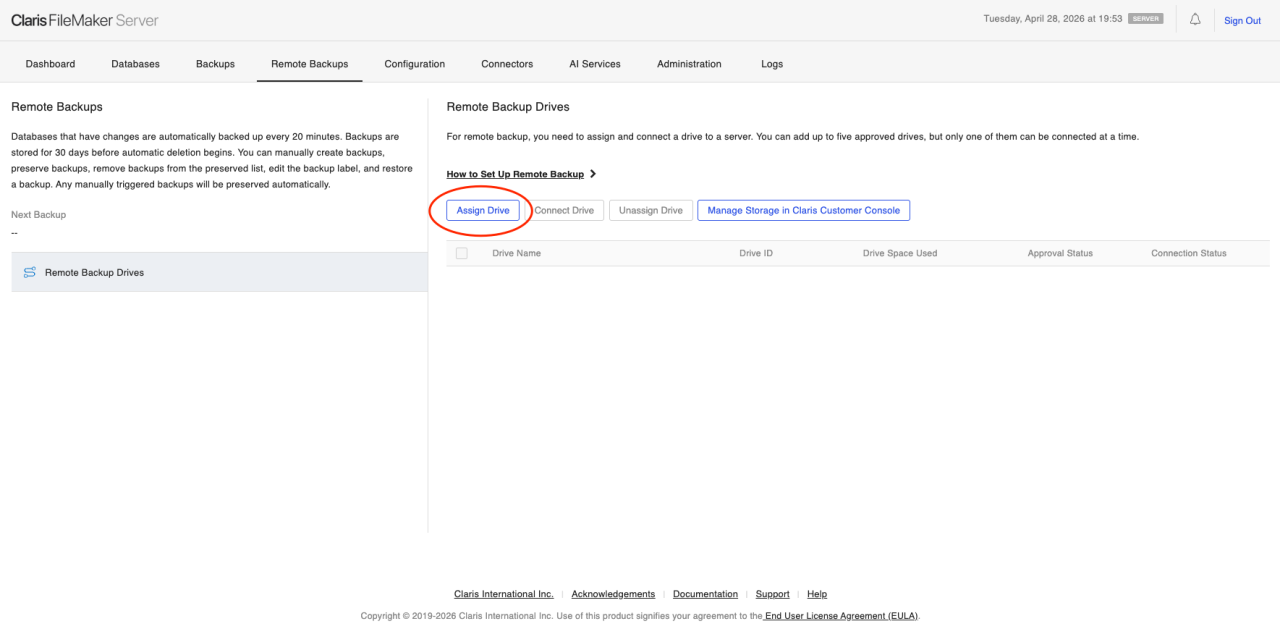Viewport: 1280px width, 637px height.
Task: Click the Sign Out link
Action: [1242, 20]
